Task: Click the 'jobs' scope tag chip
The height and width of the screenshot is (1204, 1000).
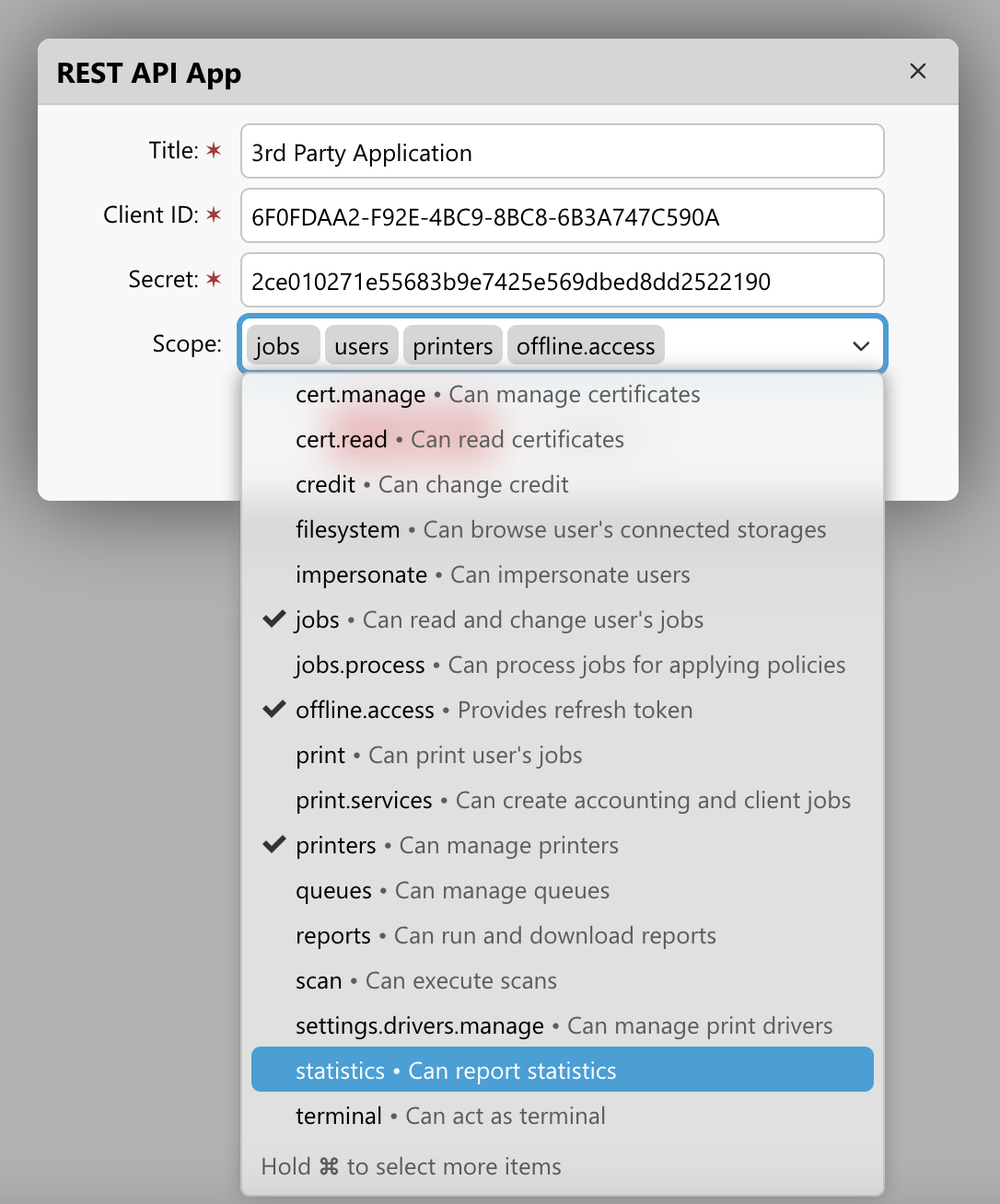Action: tap(279, 346)
